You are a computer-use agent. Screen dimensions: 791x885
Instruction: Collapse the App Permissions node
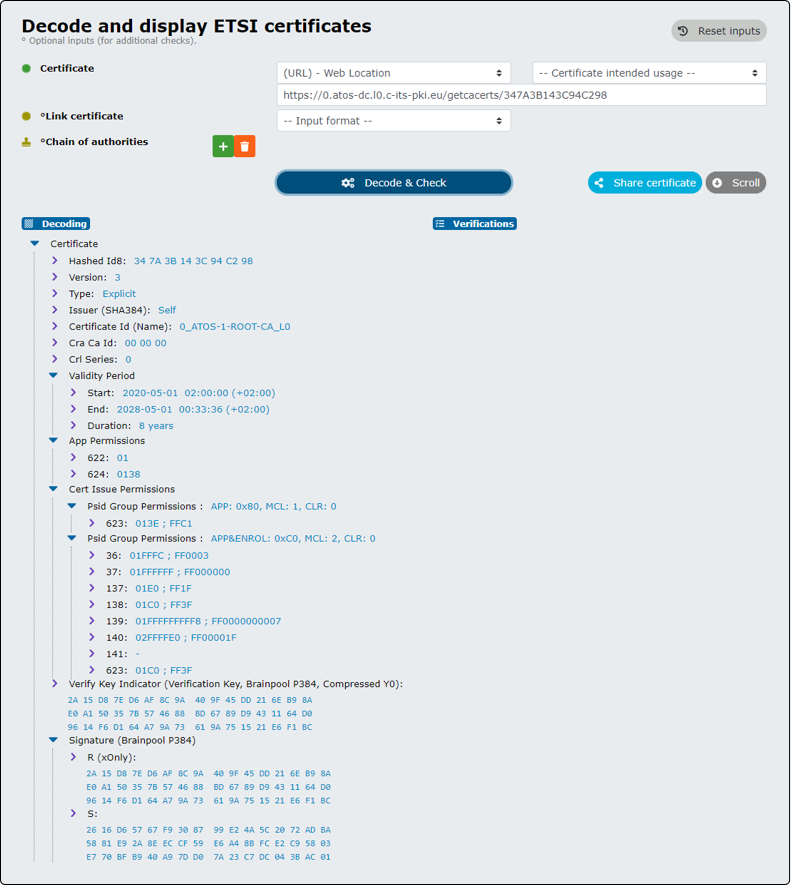(53, 440)
